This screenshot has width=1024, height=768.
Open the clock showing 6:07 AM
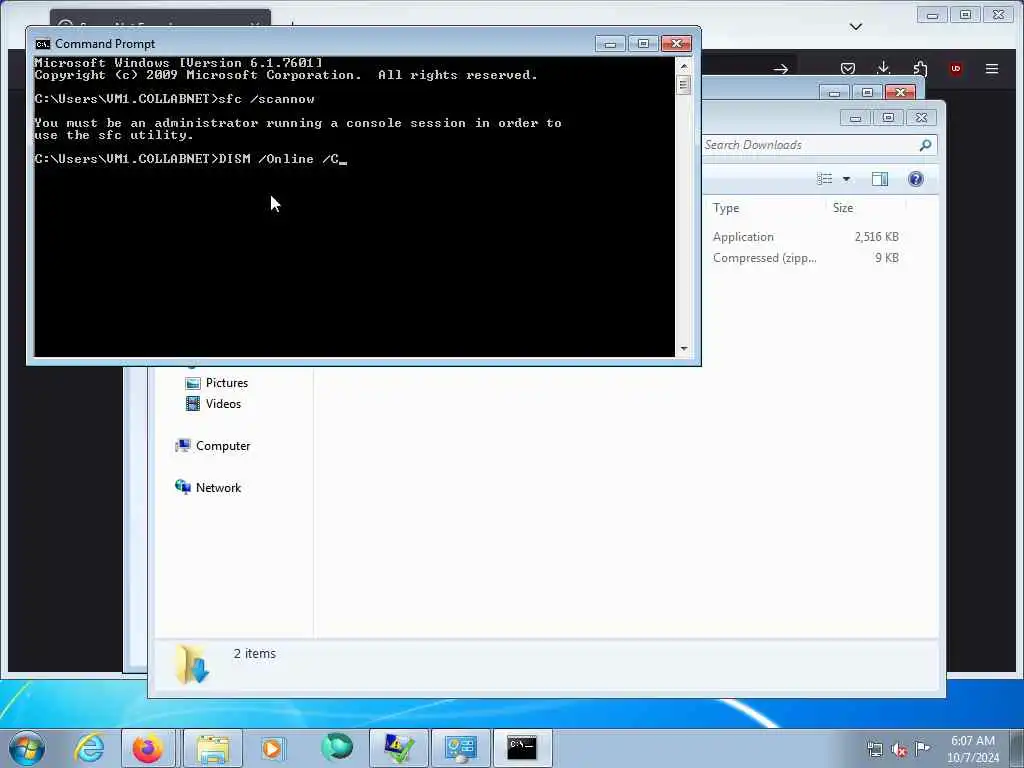973,749
